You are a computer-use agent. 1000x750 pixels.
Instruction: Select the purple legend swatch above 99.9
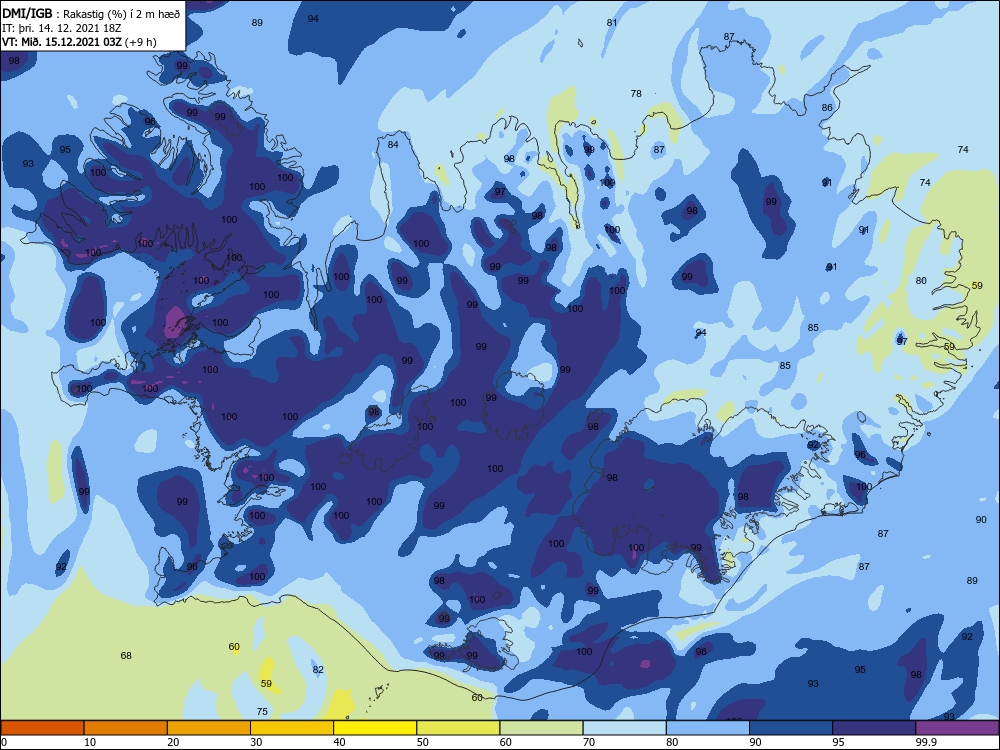coord(957,728)
